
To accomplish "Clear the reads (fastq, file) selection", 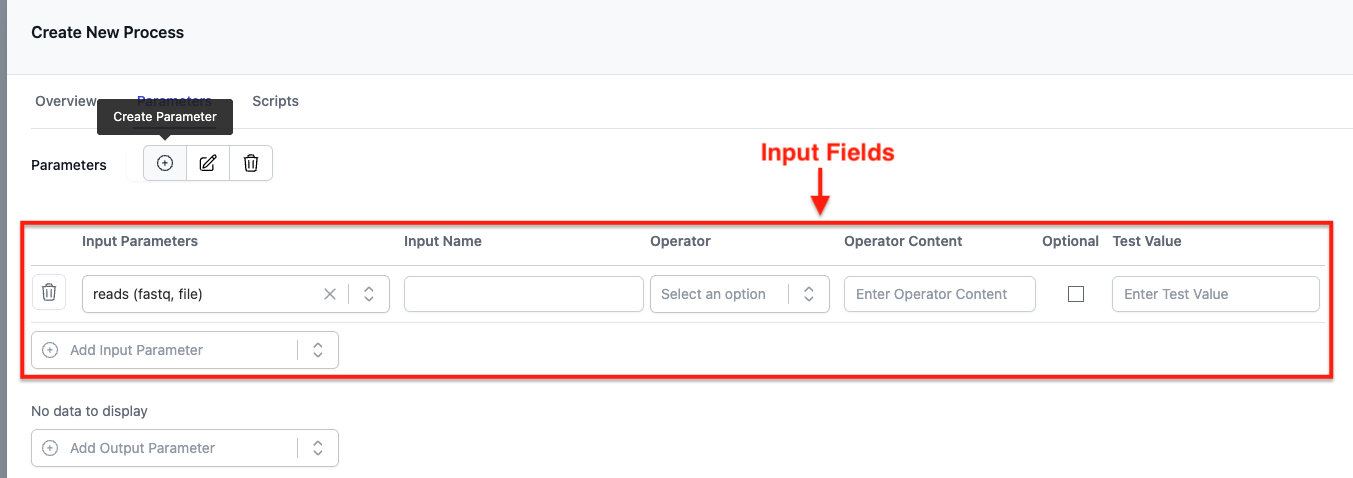I will tap(330, 294).
